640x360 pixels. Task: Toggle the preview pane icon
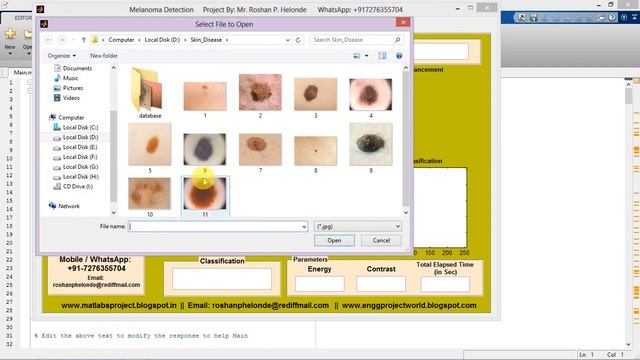pyautogui.click(x=382, y=56)
